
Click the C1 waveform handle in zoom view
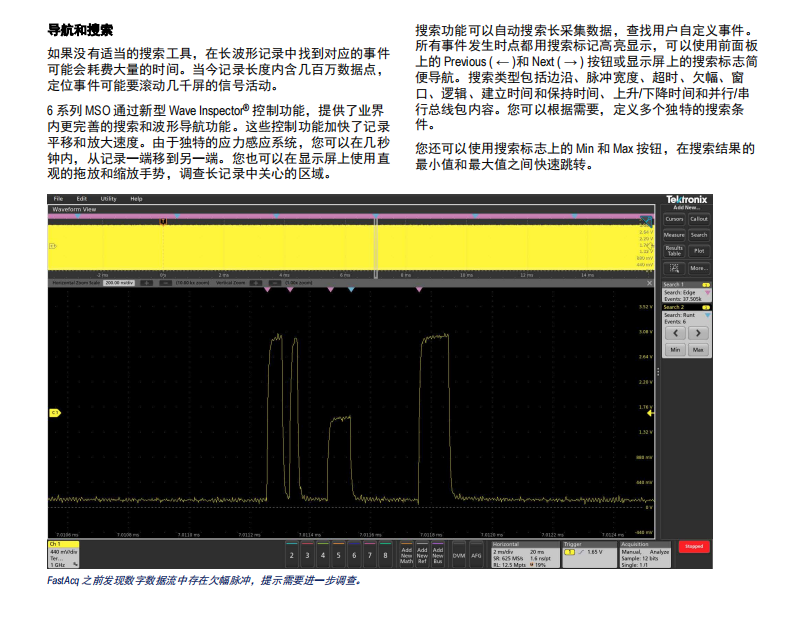click(54, 413)
